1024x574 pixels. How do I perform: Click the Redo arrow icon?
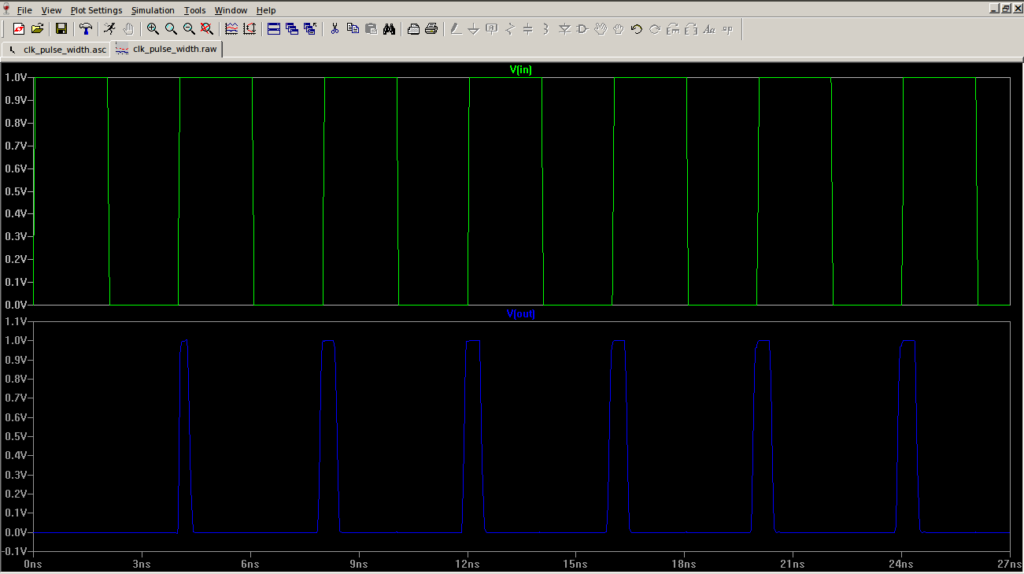coord(654,29)
